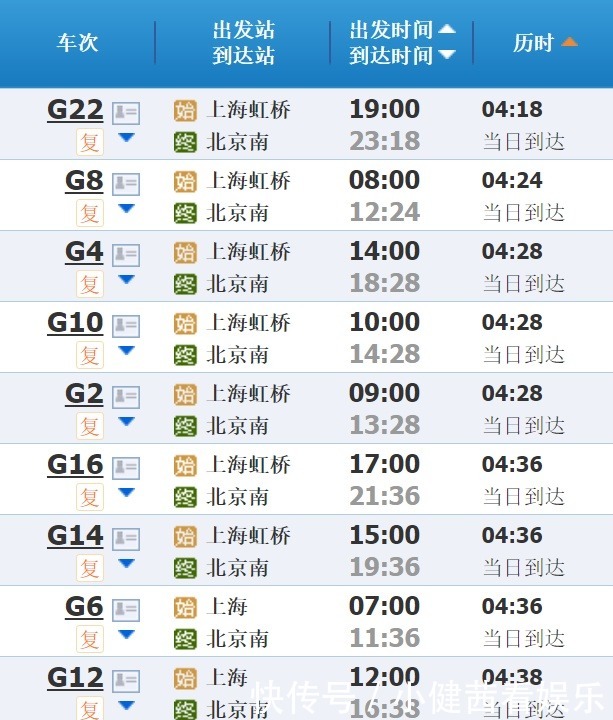Click the 终 terminal icon in G6 row
The width and height of the screenshot is (613, 720).
[x=185, y=638]
